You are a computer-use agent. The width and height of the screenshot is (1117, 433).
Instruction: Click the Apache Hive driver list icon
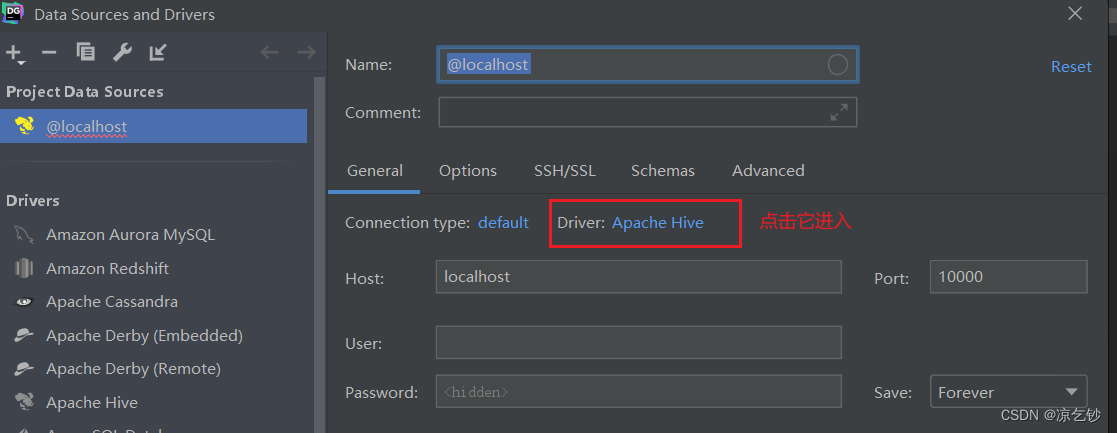click(x=24, y=402)
